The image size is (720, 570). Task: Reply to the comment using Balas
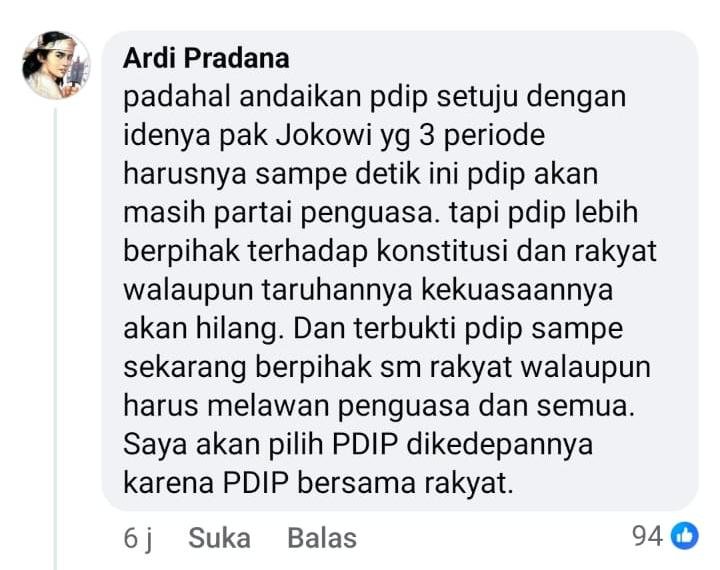point(322,538)
